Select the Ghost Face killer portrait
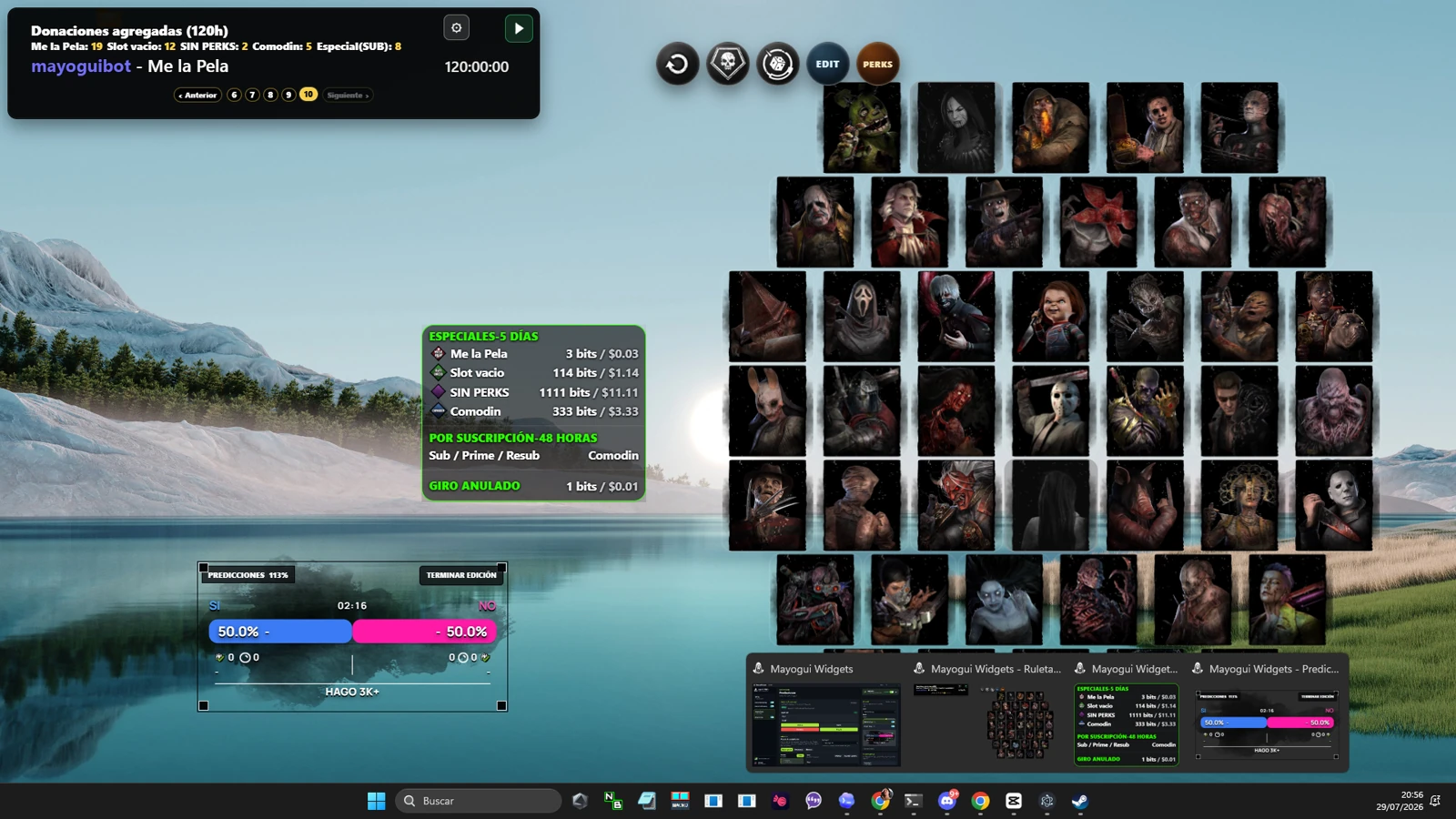The image size is (1456, 819). pyautogui.click(x=862, y=317)
